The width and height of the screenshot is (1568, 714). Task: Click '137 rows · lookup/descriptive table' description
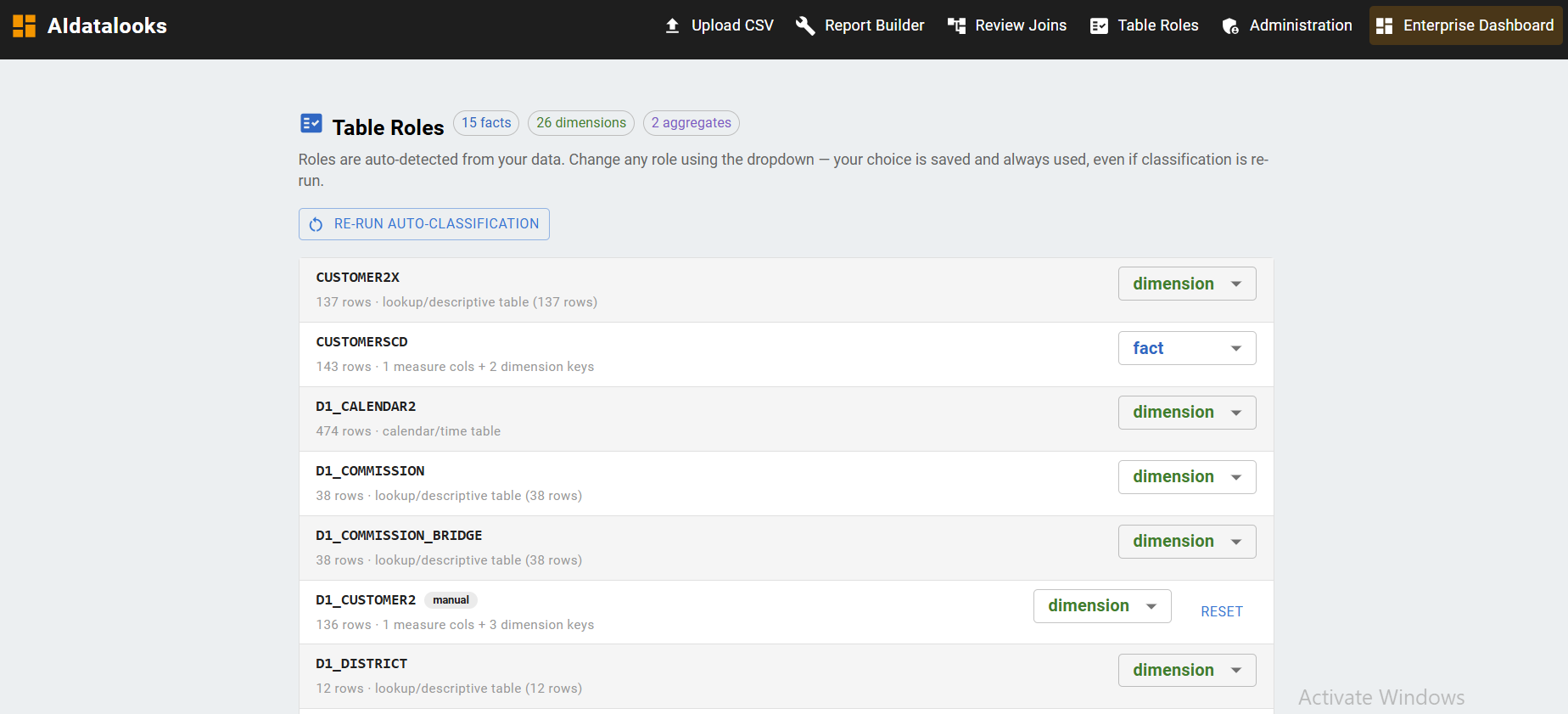click(x=456, y=302)
